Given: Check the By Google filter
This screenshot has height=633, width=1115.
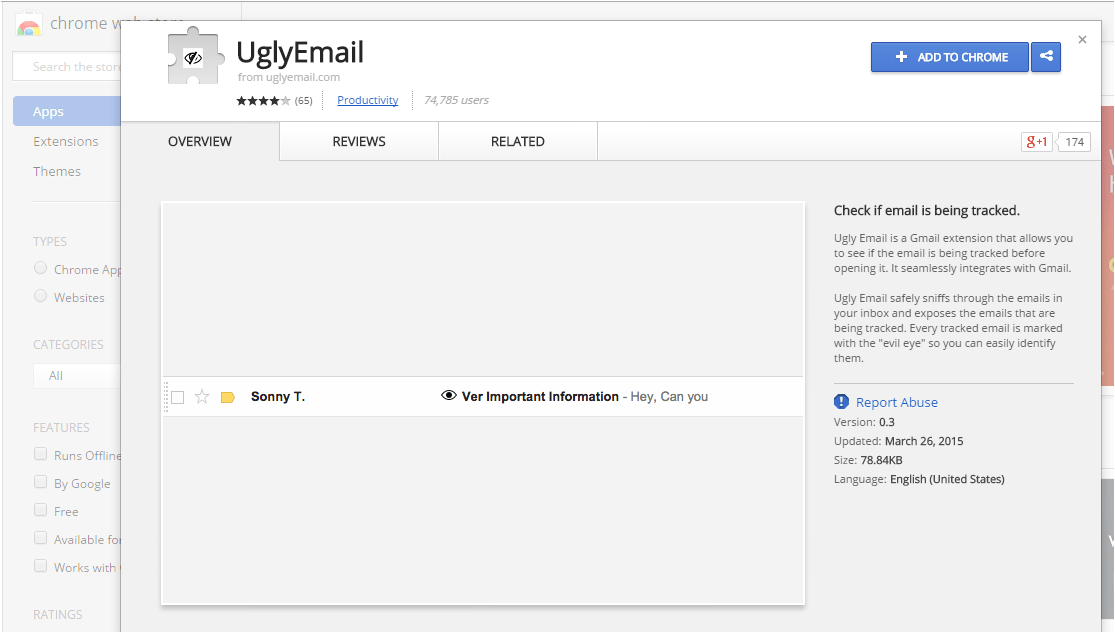Looking at the screenshot, I should coord(41,482).
